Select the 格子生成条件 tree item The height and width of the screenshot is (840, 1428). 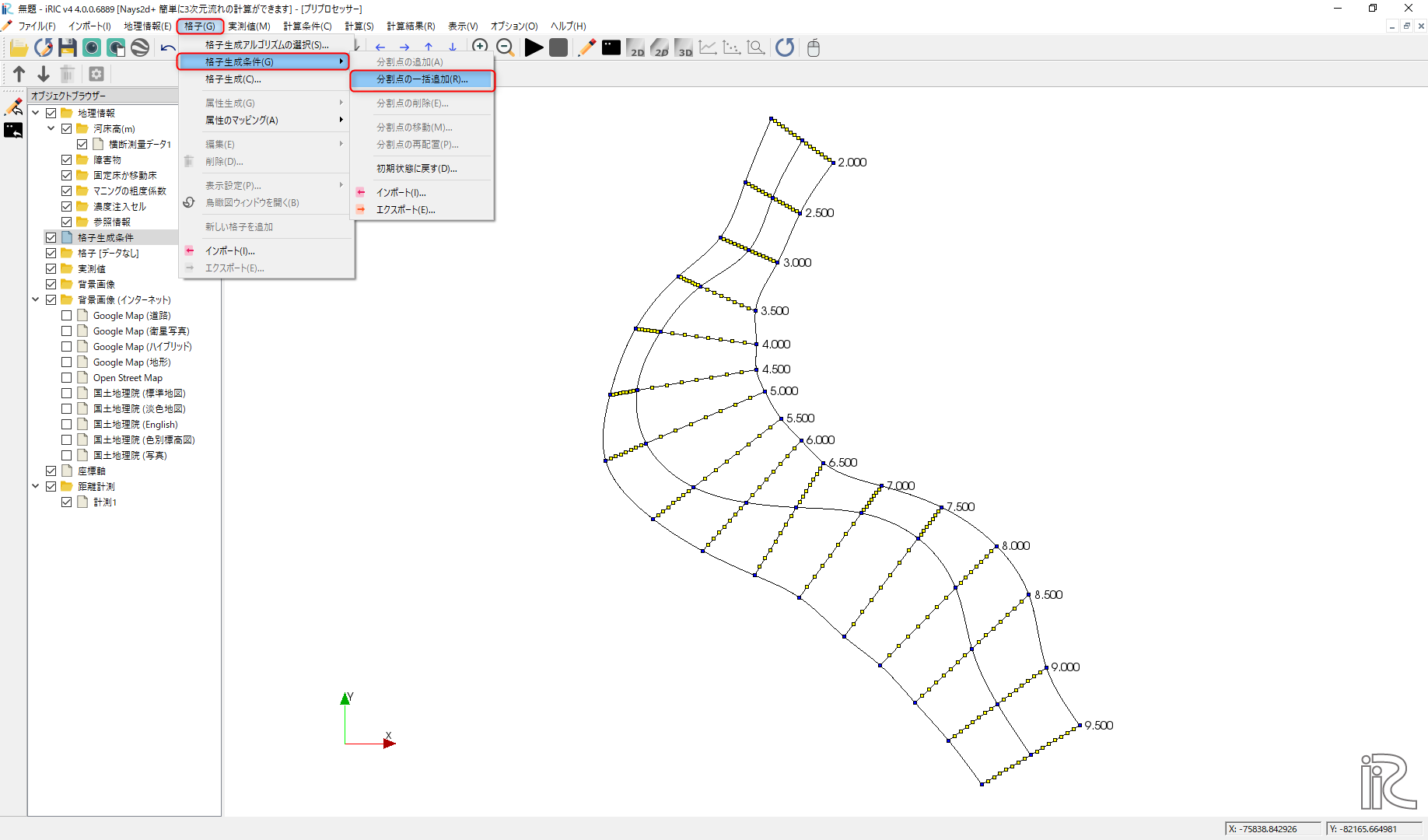coord(105,237)
